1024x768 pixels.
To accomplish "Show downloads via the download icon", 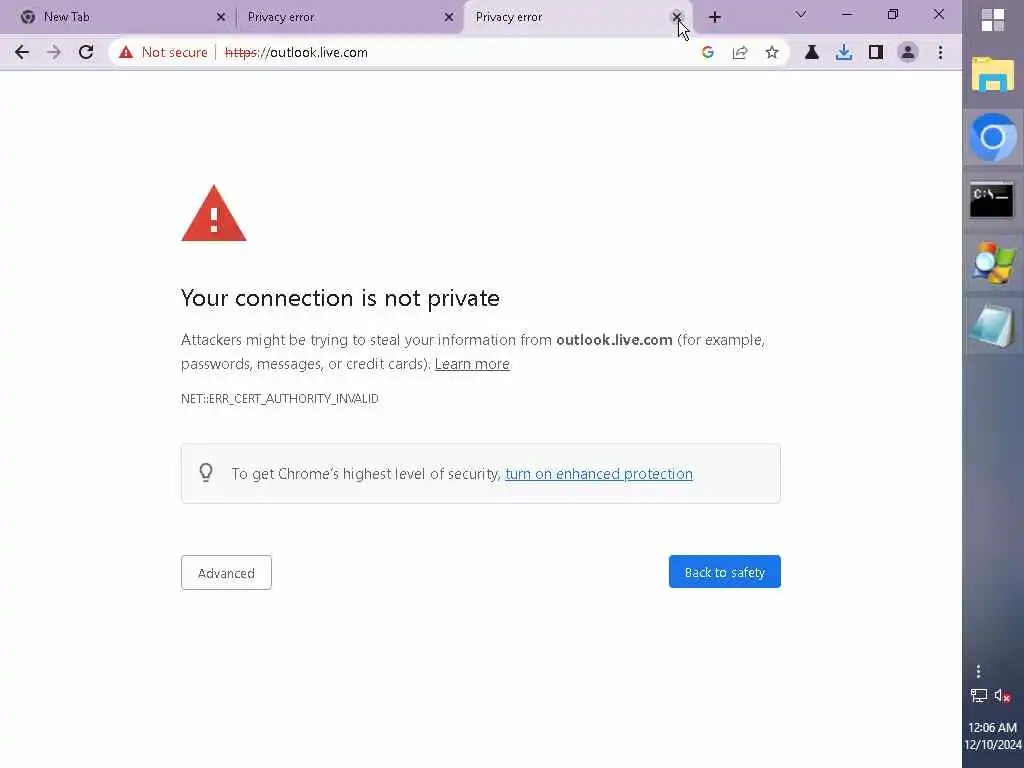I will click(844, 52).
